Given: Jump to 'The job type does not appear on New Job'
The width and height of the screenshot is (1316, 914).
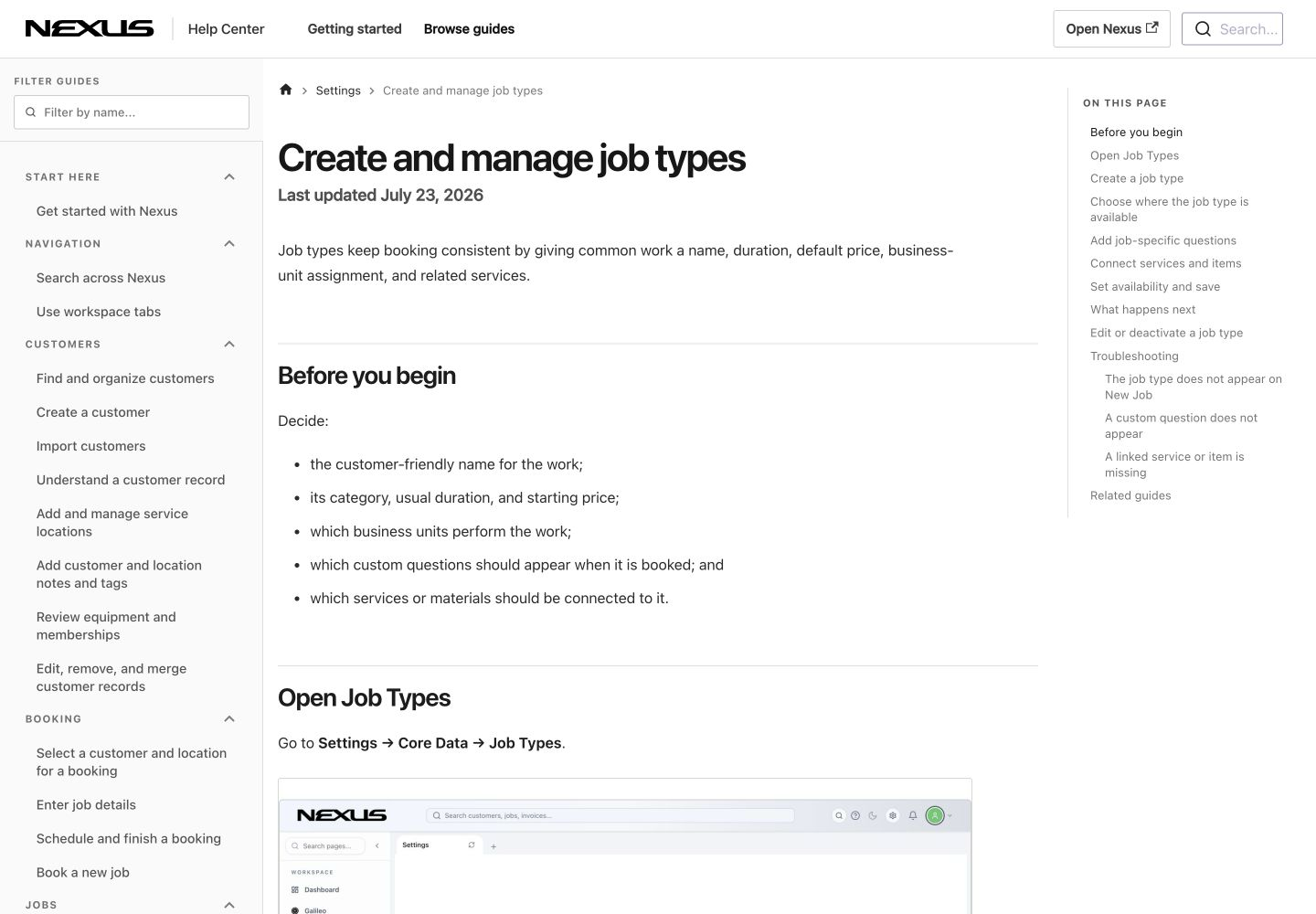Looking at the screenshot, I should pos(1194,387).
